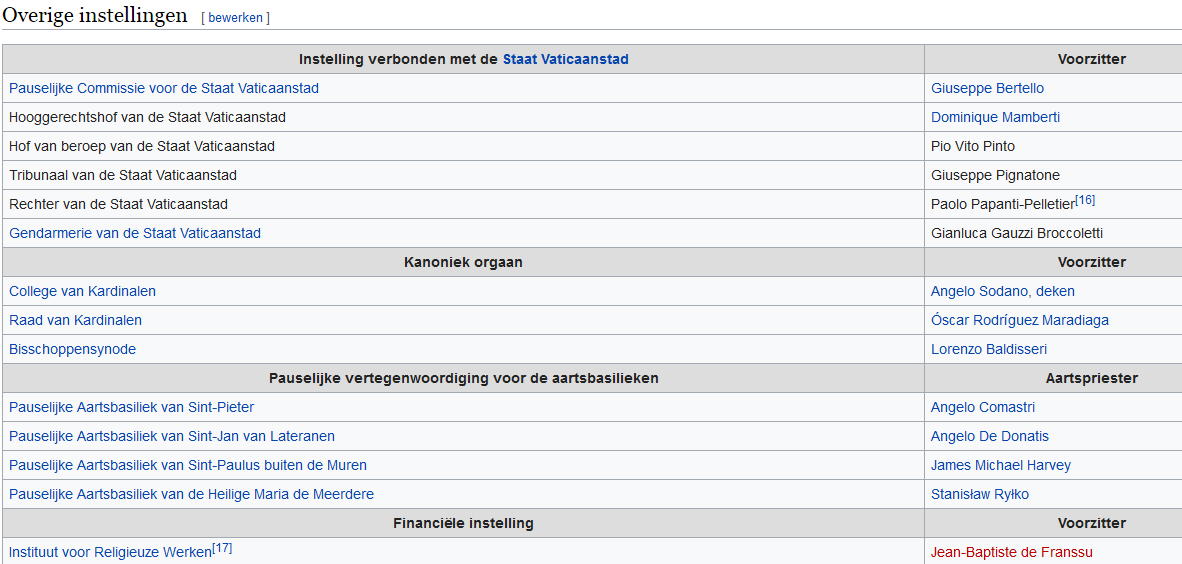Open the Staat Vaticaanstad header link
This screenshot has height=564, width=1182.
[565, 59]
